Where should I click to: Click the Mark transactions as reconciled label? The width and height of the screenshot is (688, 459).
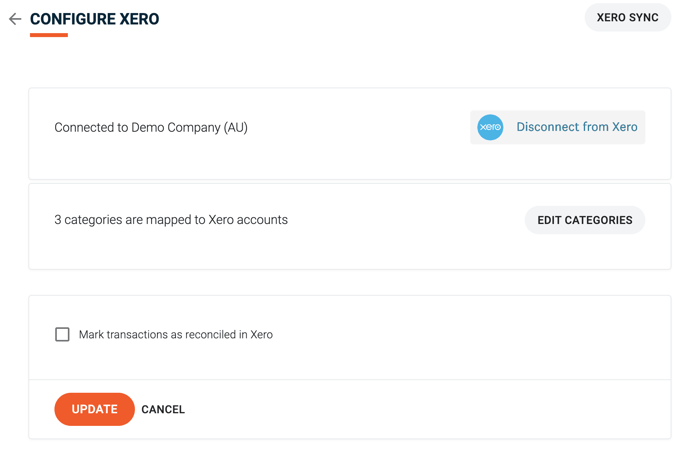[x=176, y=334]
